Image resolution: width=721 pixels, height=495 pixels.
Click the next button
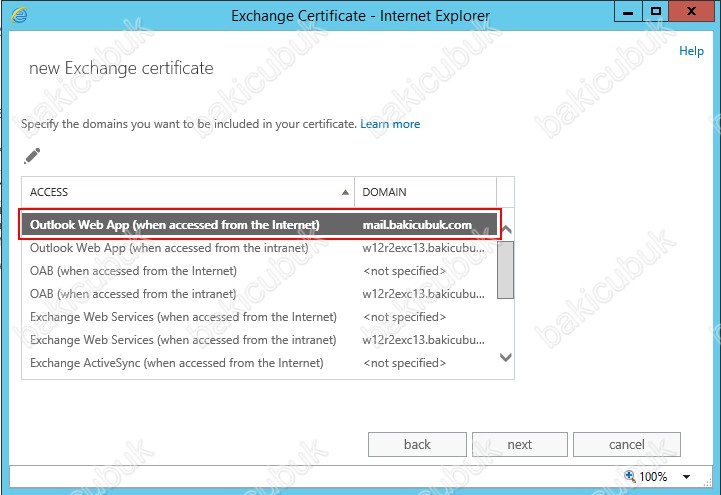coord(520,444)
